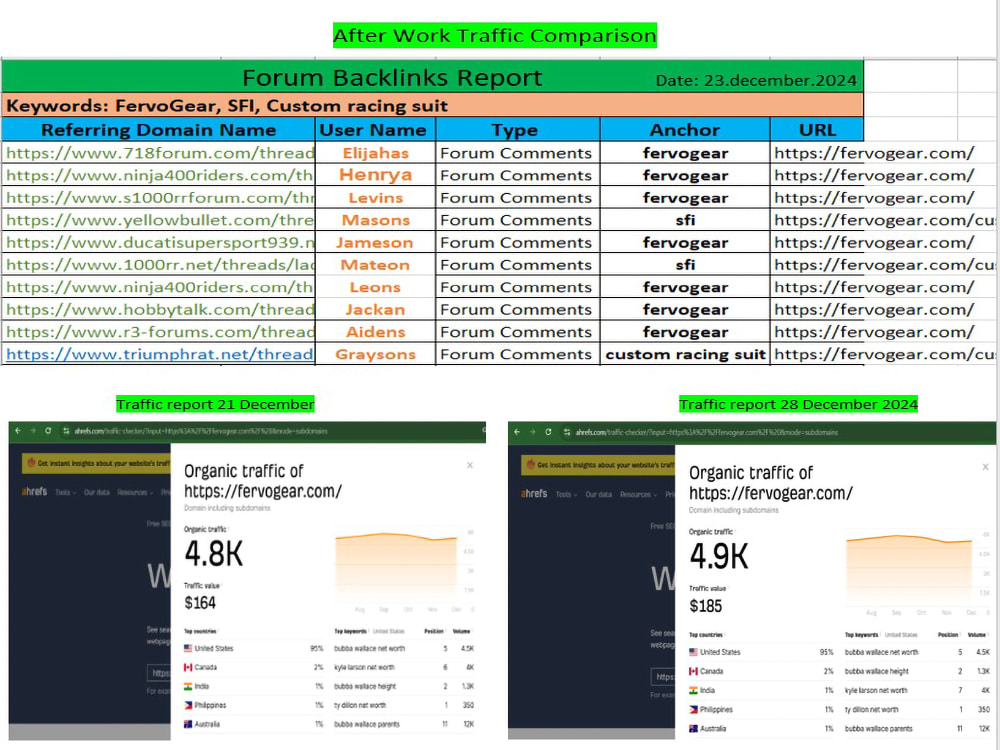
Task: Click traffic value $164
Action: (200, 603)
